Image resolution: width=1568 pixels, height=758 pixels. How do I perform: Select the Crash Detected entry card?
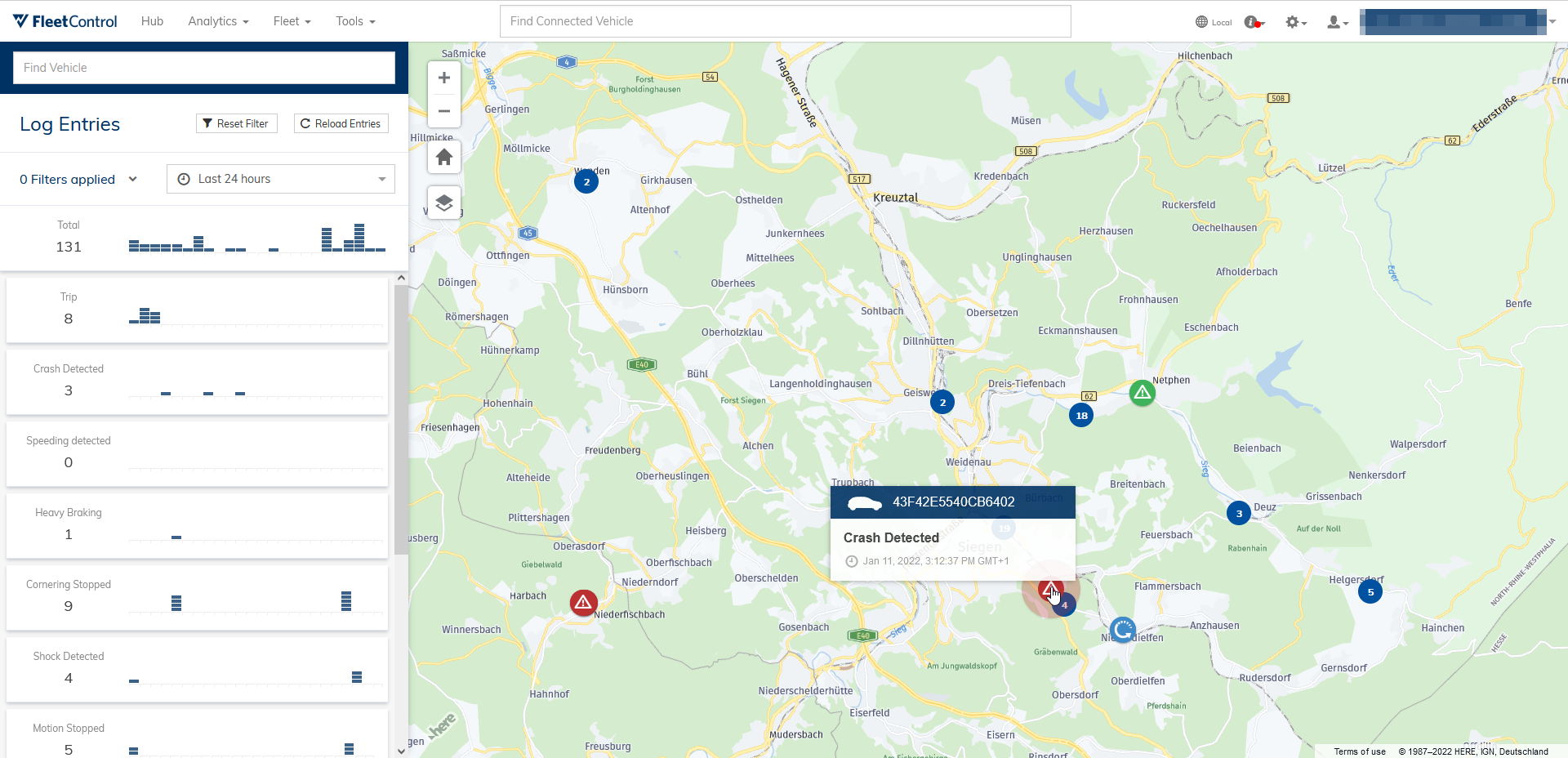click(x=197, y=381)
